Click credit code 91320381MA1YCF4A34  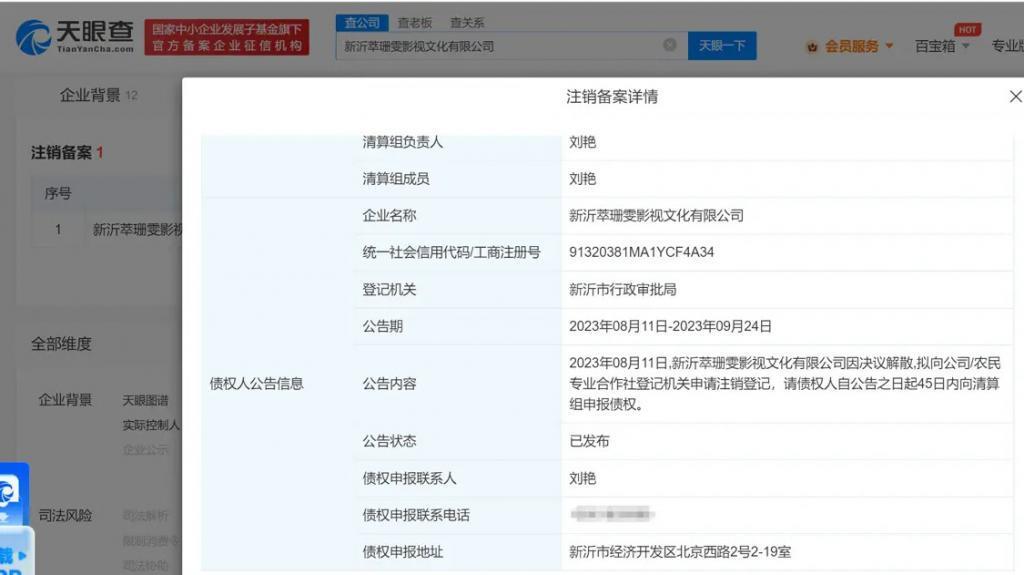coord(641,252)
